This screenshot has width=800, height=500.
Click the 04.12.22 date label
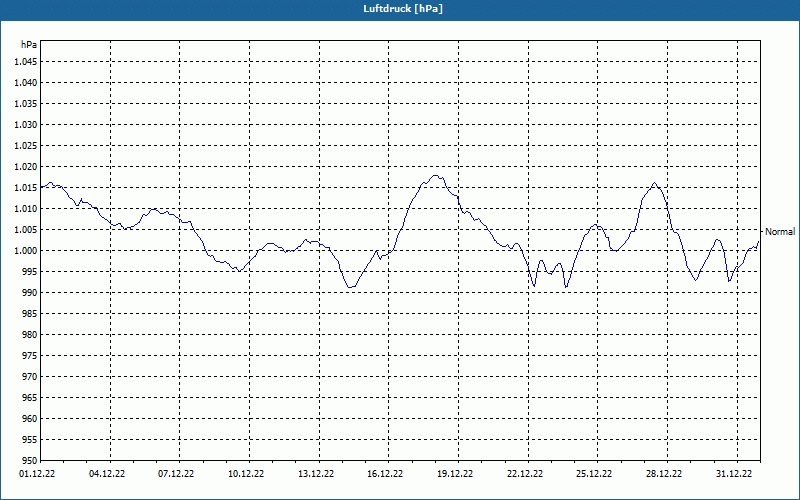107,473
